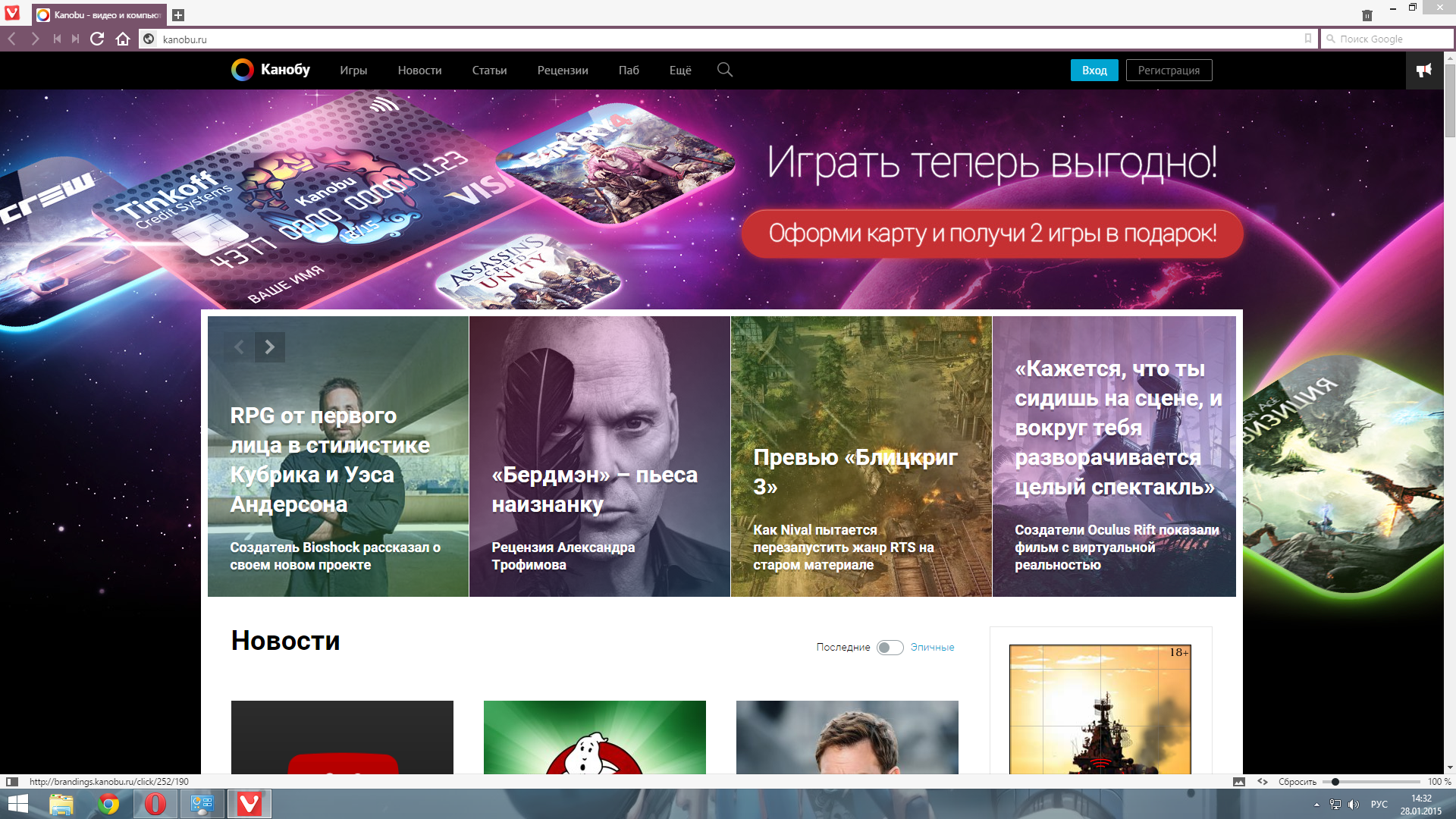Open Рецензии menu item
Viewport: 1456px width, 819px height.
pos(563,70)
